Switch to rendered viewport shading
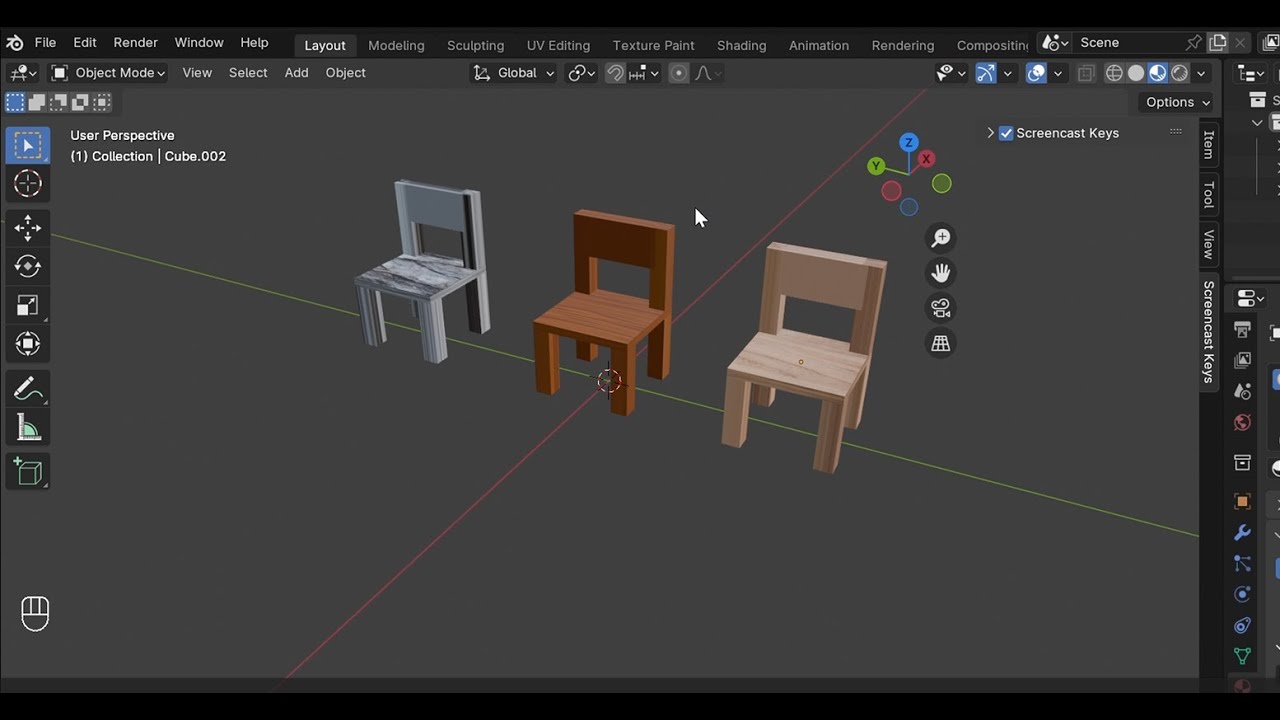 pos(1180,73)
